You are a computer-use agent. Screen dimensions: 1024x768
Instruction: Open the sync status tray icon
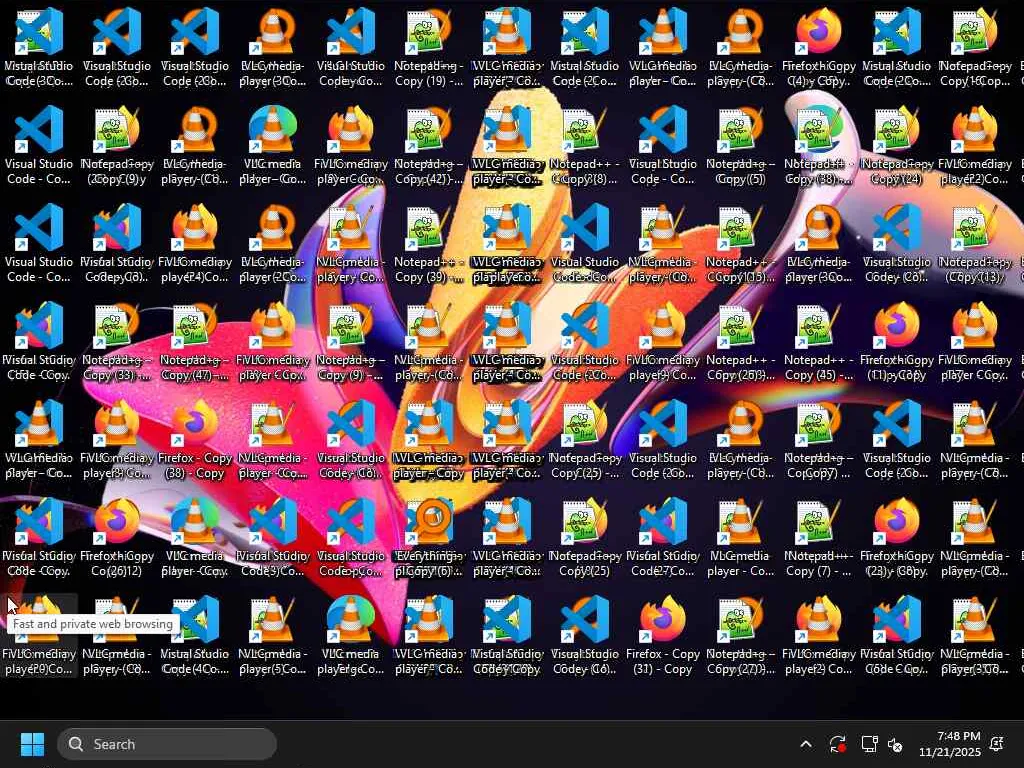pos(838,744)
